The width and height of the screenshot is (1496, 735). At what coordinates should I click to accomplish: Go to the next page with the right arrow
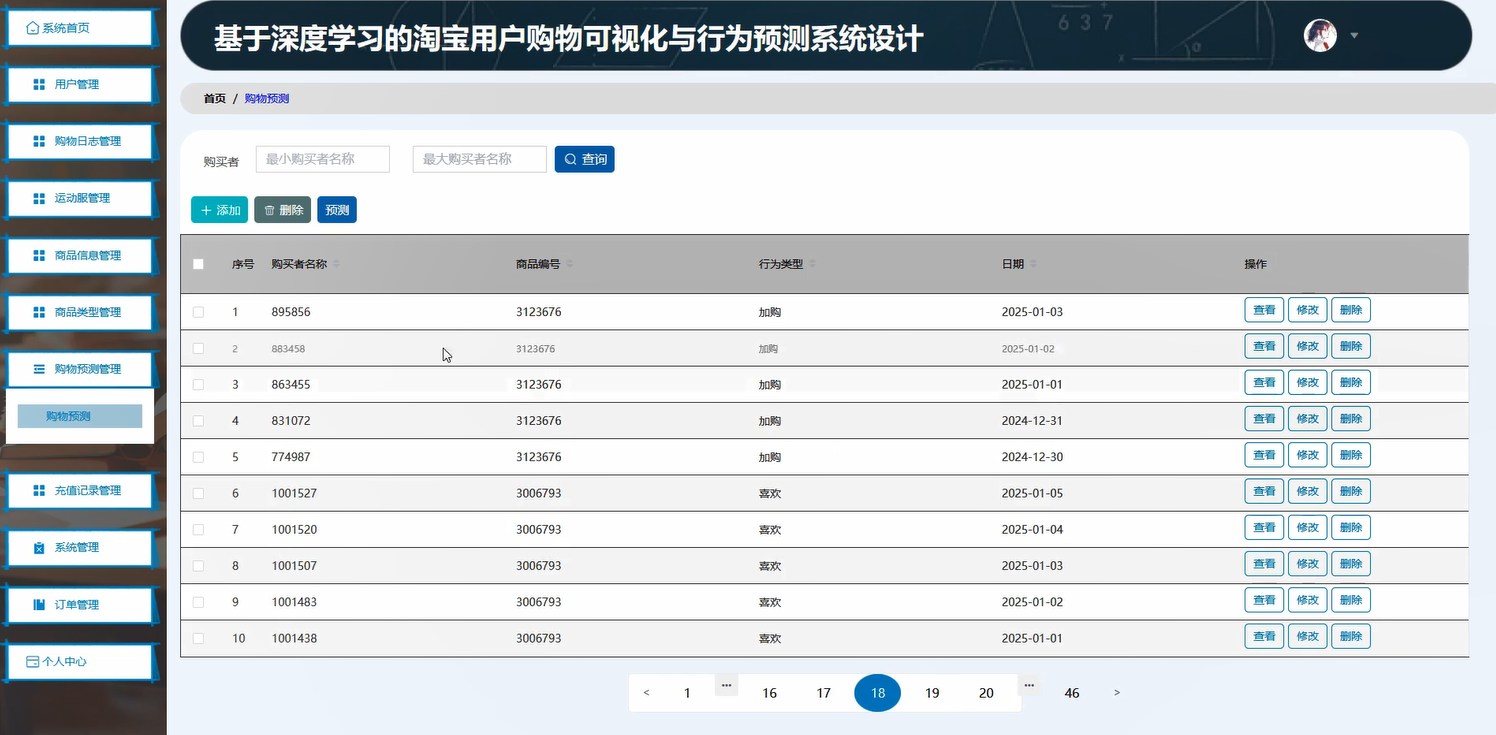[1117, 693]
